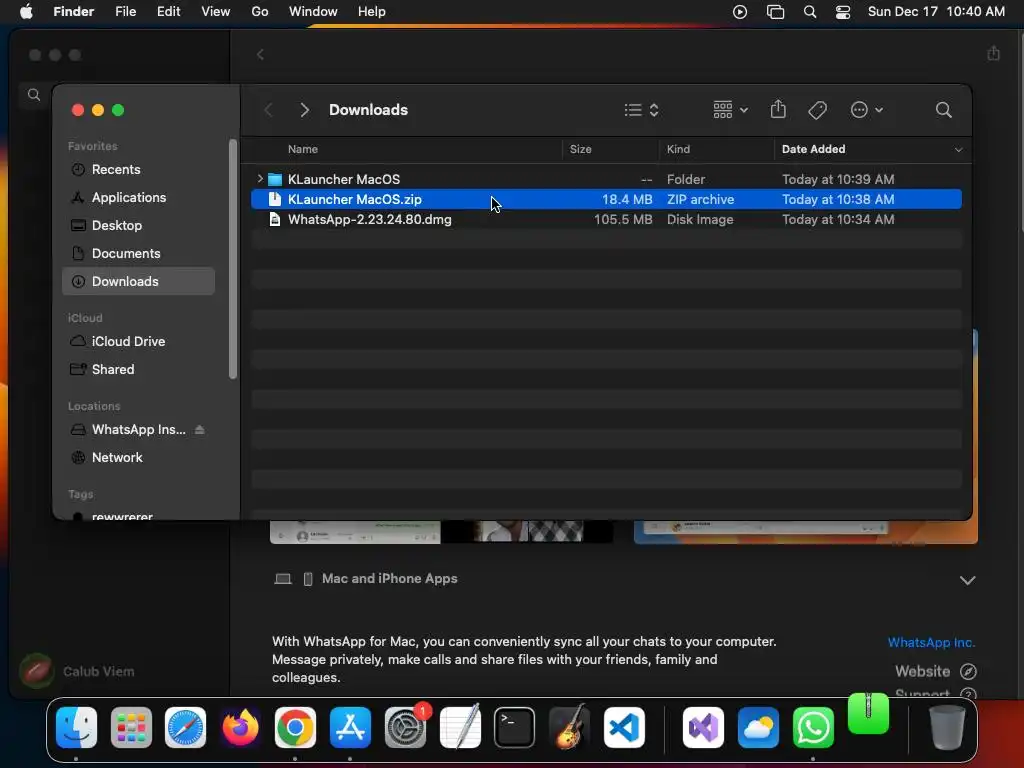Open the WhatsApp Inc. developer link
The image size is (1024, 768).
pos(931,643)
